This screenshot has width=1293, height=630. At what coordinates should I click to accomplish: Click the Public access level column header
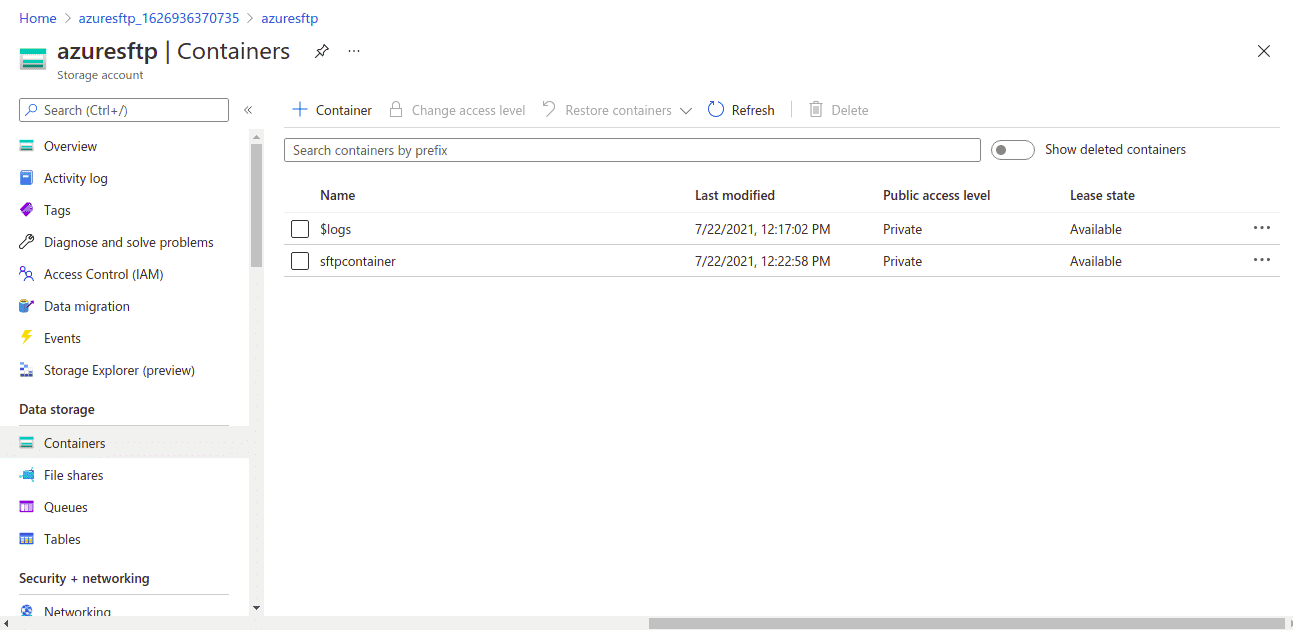point(937,195)
